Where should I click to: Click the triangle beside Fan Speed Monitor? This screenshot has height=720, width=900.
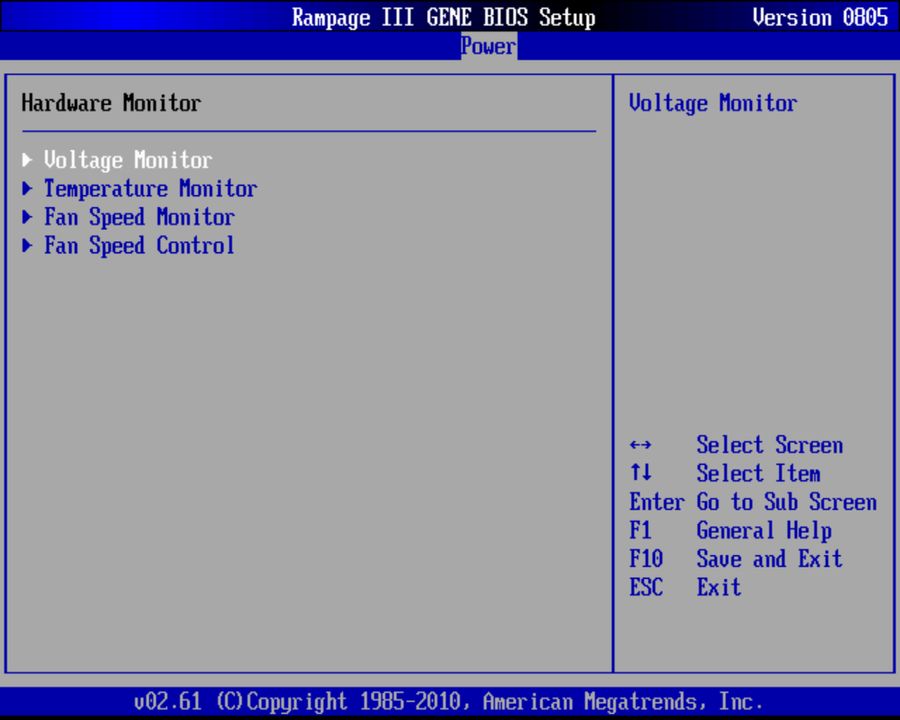[x=27, y=217]
